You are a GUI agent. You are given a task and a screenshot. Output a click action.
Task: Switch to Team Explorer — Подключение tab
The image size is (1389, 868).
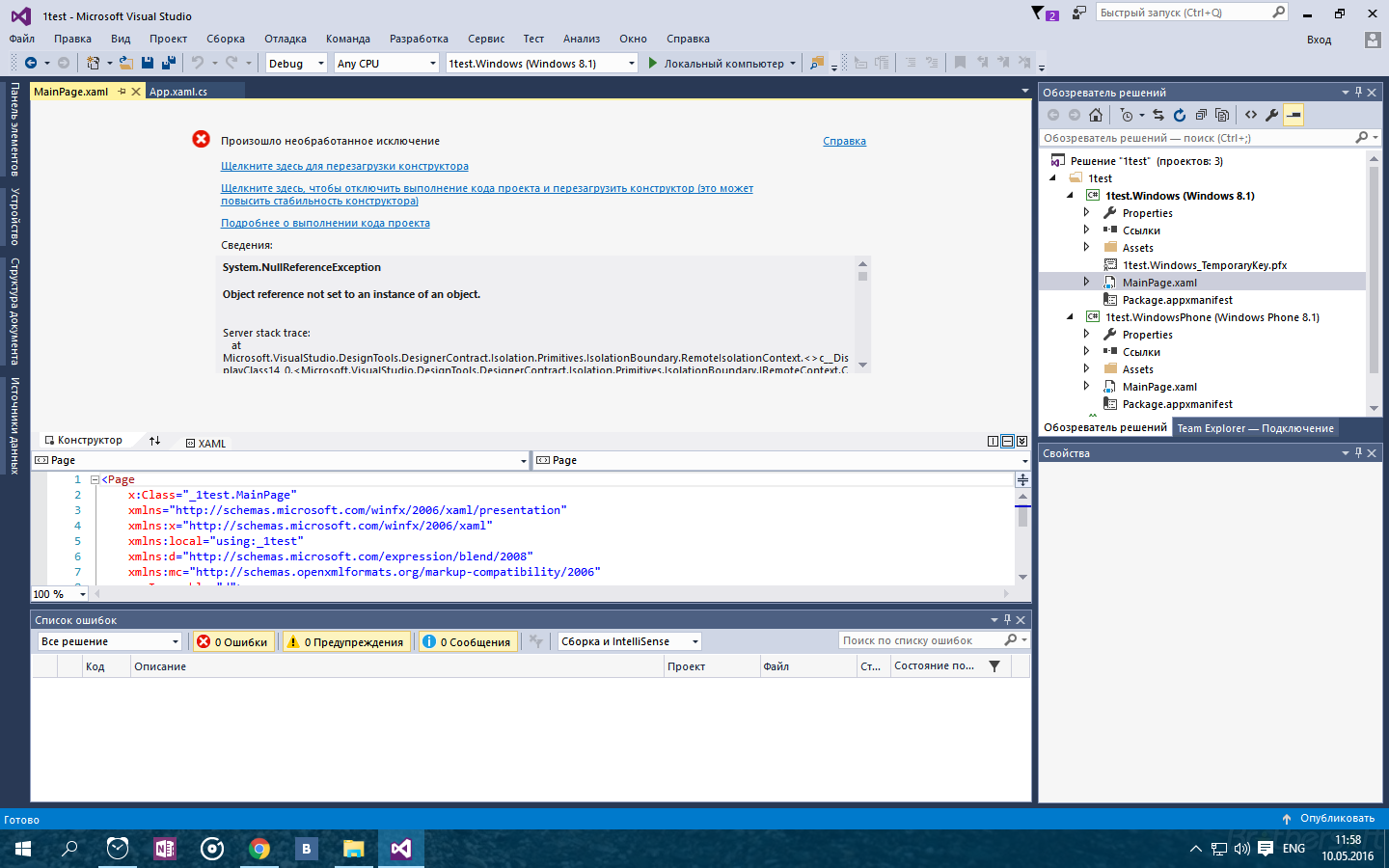point(1255,428)
